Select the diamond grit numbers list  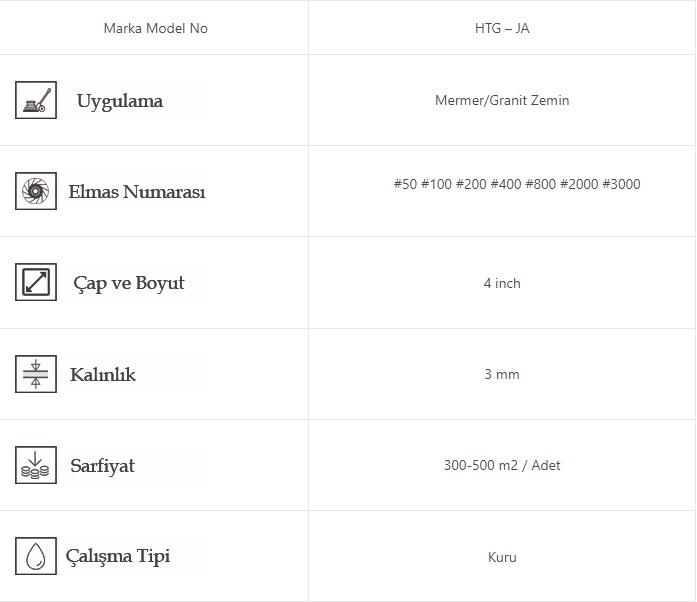coord(517,184)
